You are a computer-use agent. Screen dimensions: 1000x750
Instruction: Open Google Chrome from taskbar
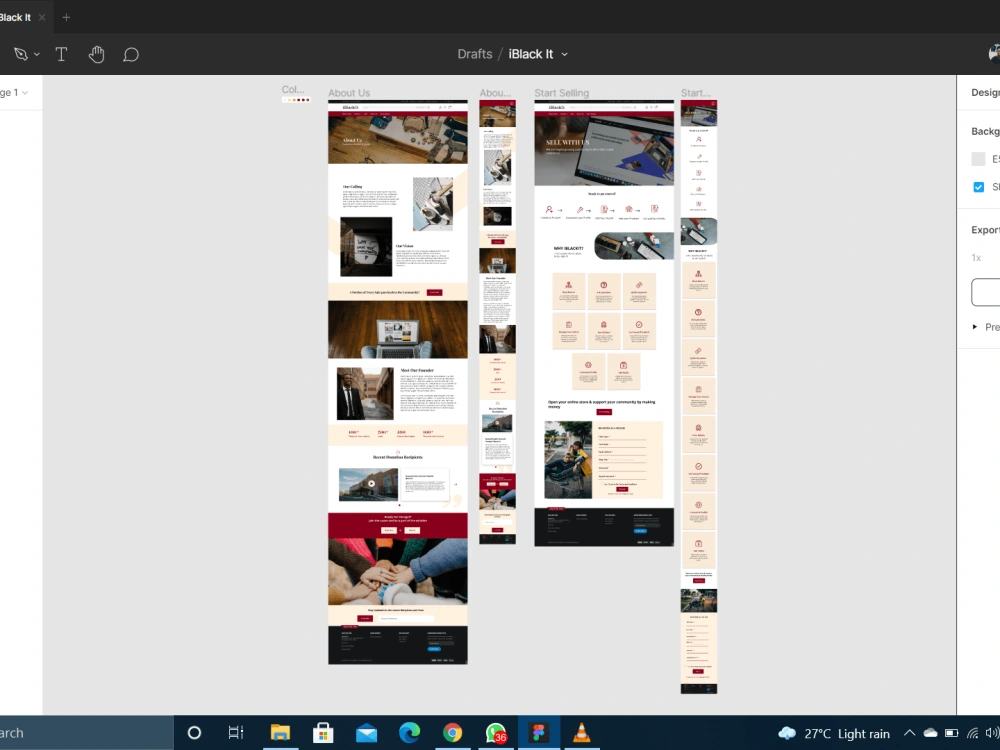[x=453, y=733]
